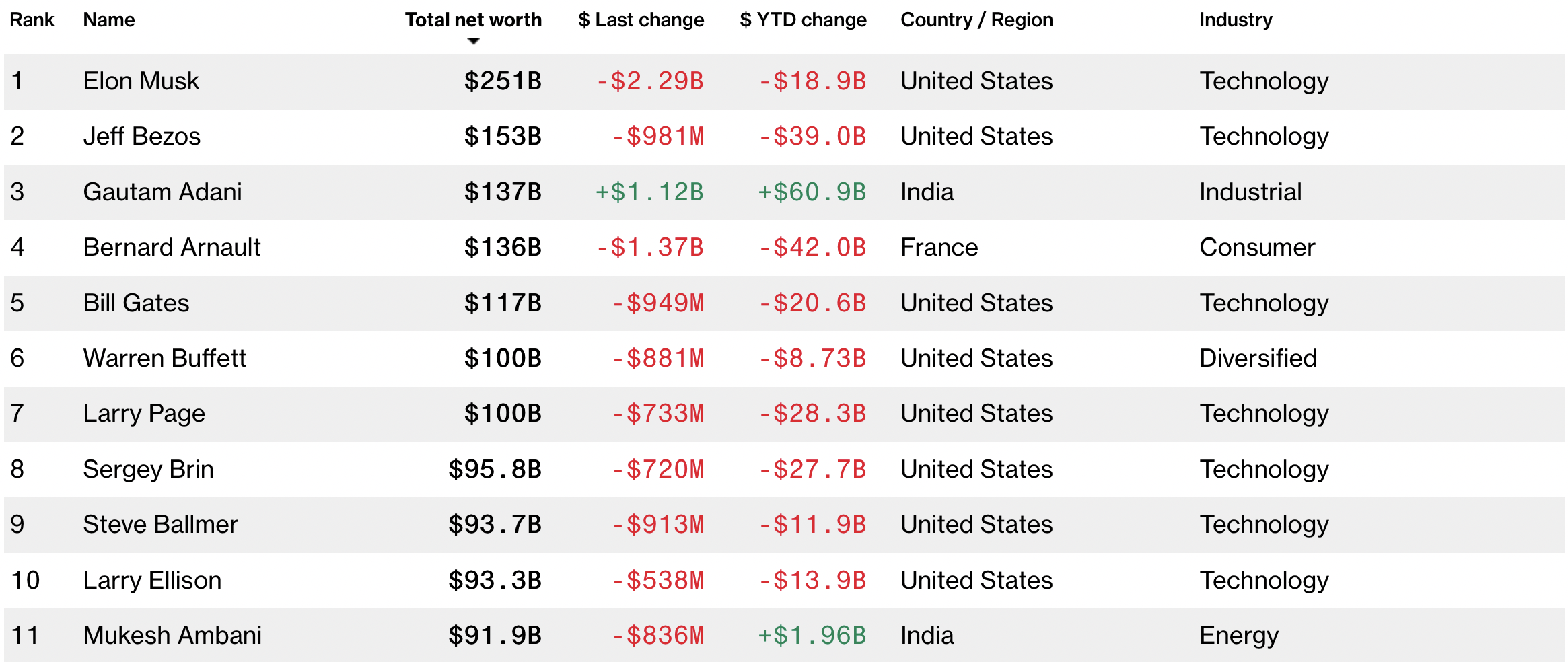The image size is (1568, 662).
Task: Click Larry Ellison's name
Action: point(152,581)
